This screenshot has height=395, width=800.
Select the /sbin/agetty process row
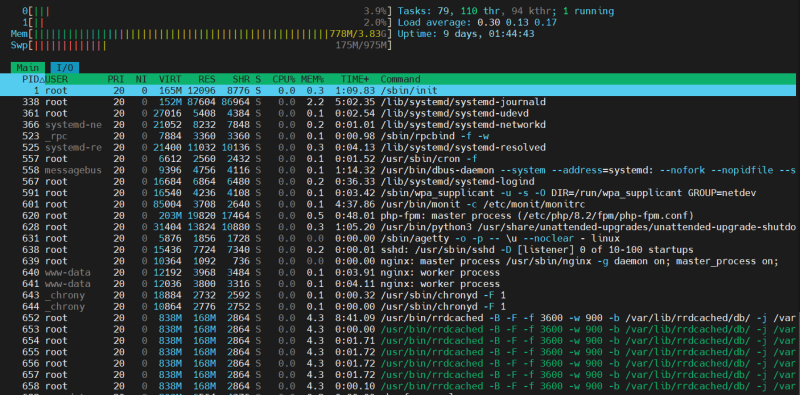(398, 238)
